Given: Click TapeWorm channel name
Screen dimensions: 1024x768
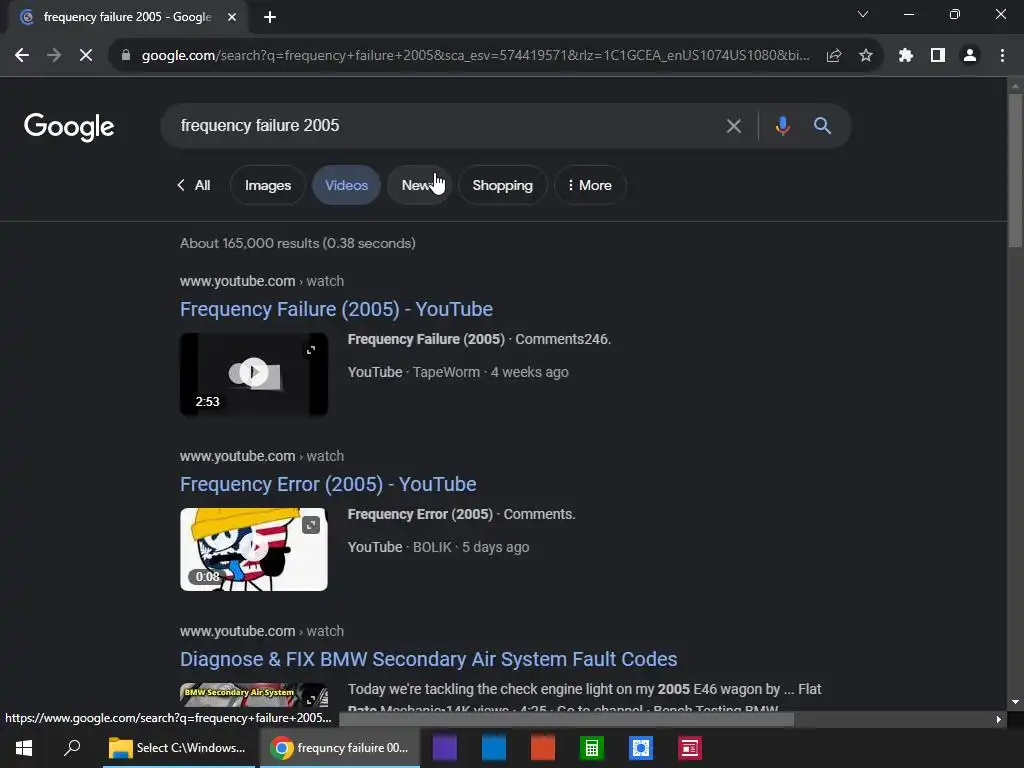Looking at the screenshot, I should click(x=446, y=372).
